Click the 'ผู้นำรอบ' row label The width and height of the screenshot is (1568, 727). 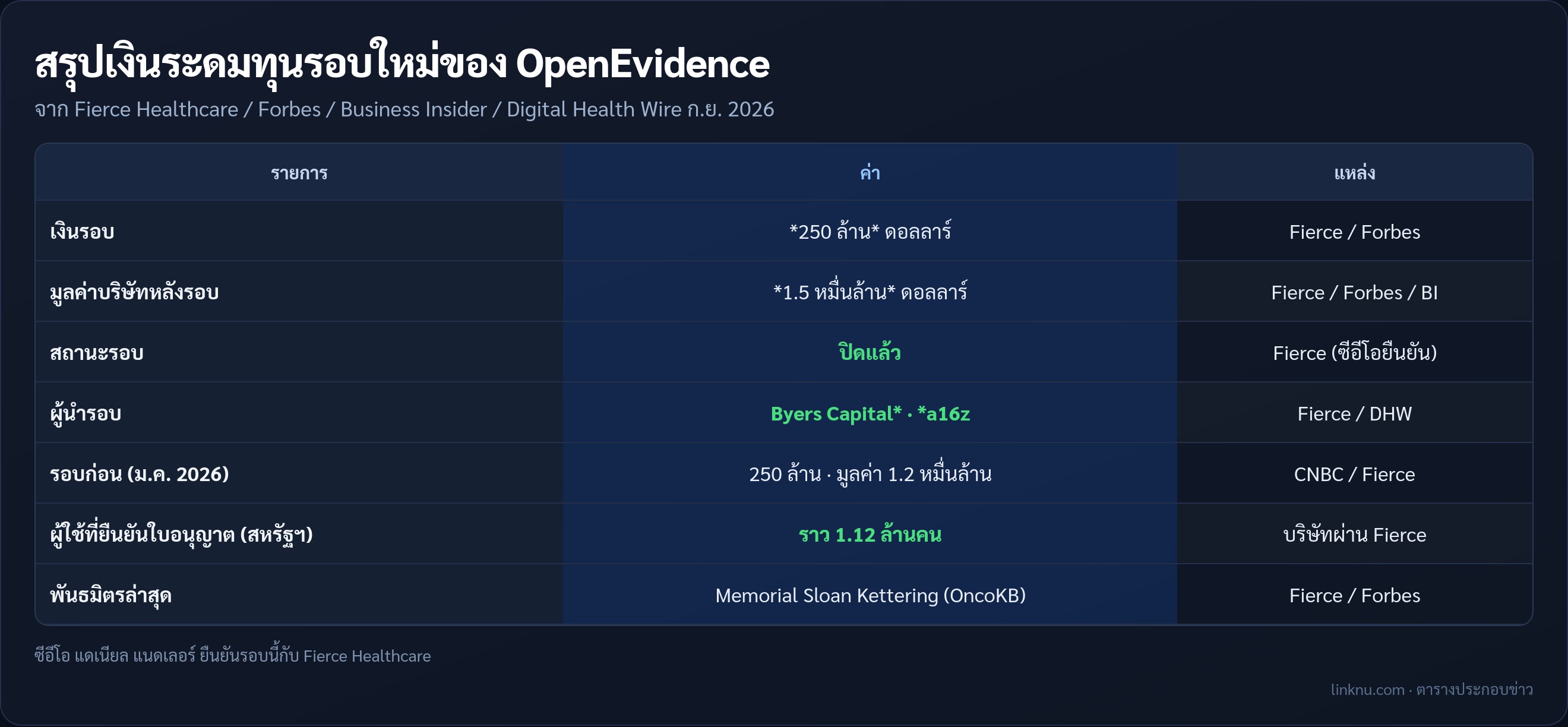[x=86, y=413]
